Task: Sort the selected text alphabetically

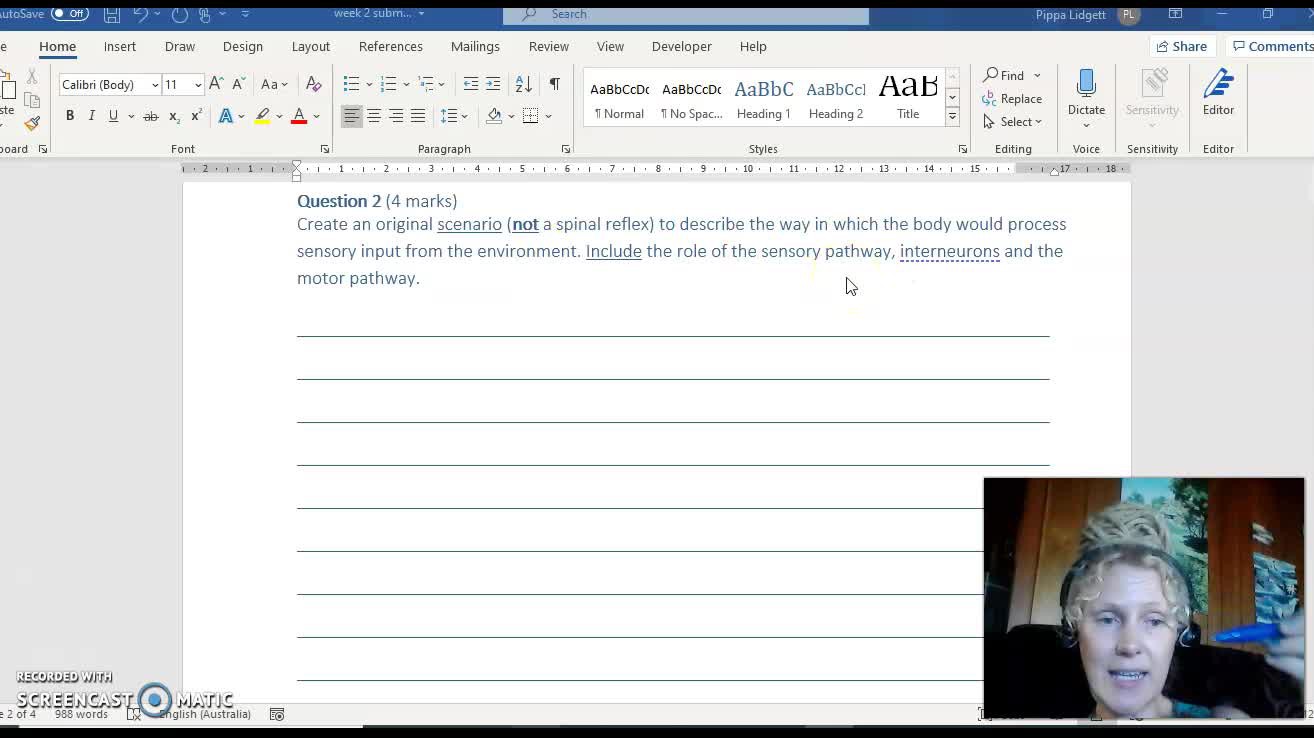Action: 523,84
